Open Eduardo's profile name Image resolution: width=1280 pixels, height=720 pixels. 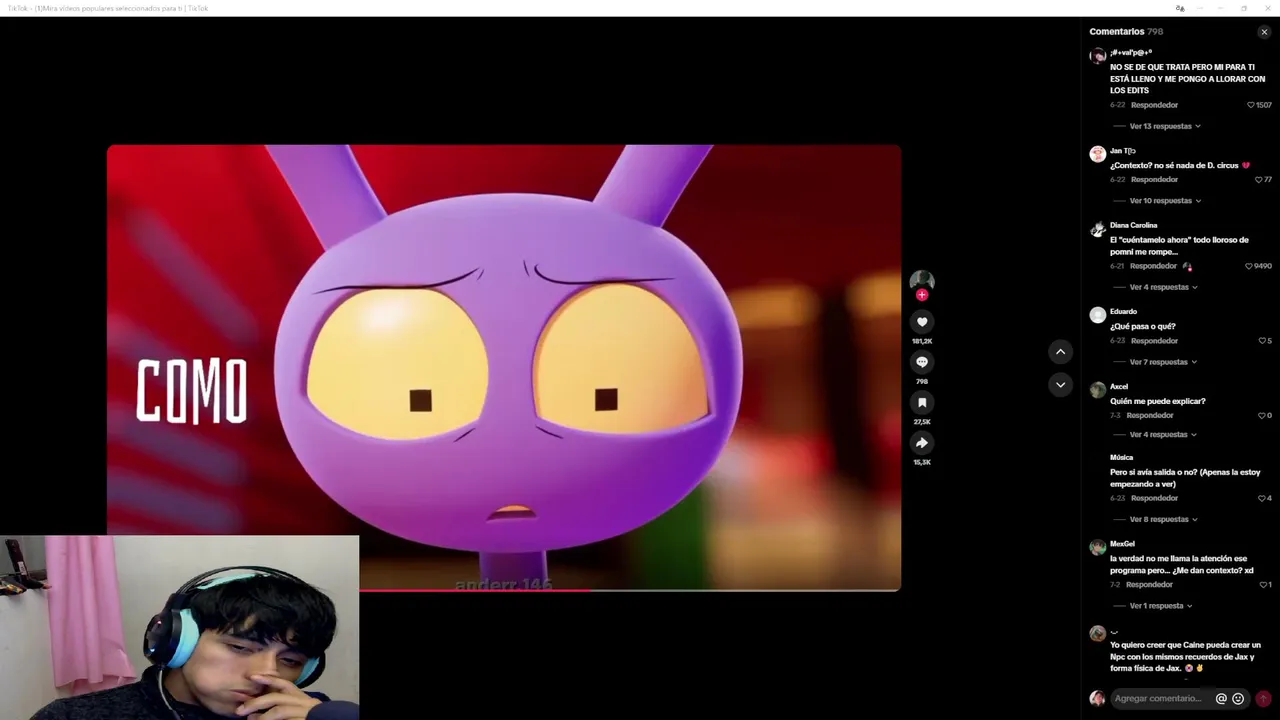(x=1123, y=312)
